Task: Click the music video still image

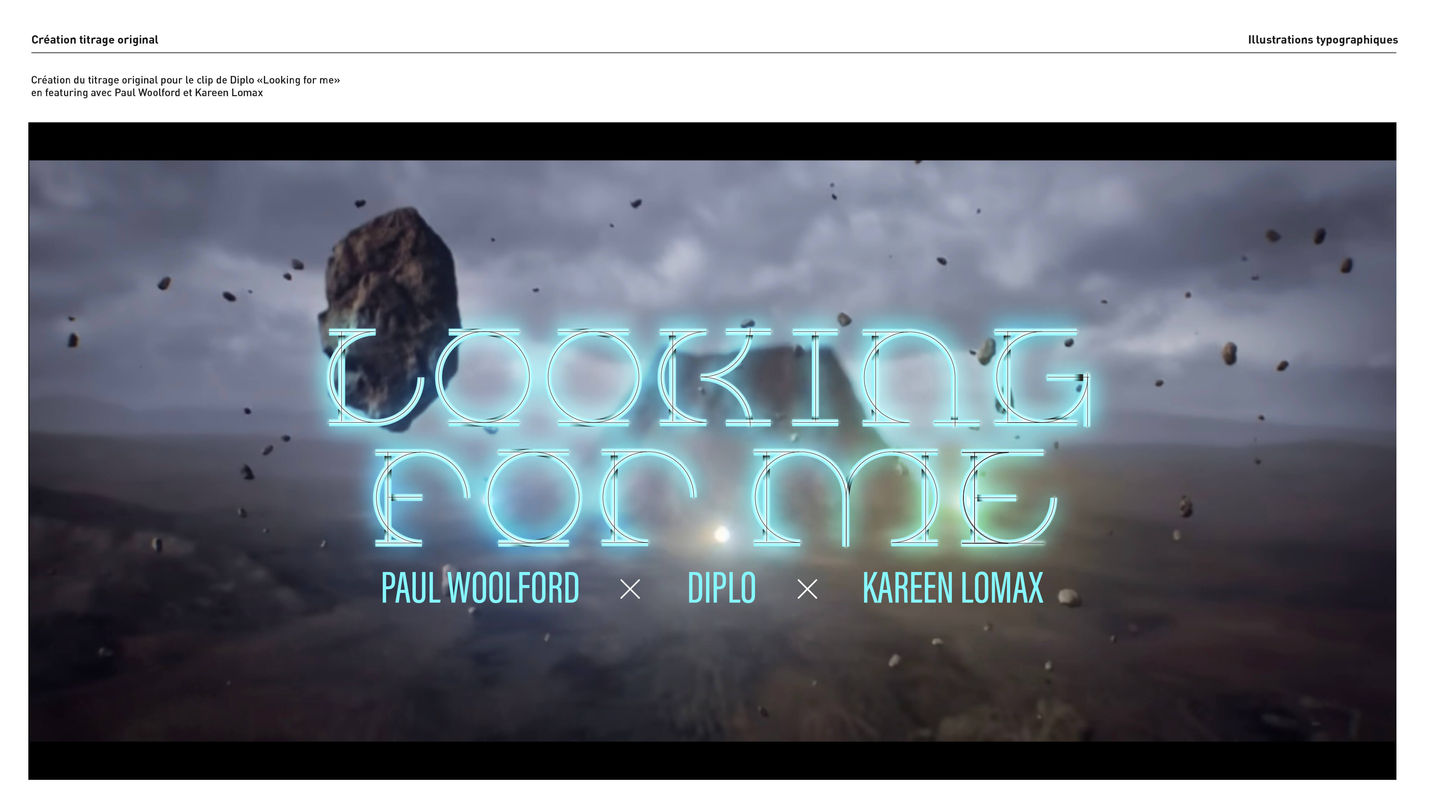Action: coord(712,451)
